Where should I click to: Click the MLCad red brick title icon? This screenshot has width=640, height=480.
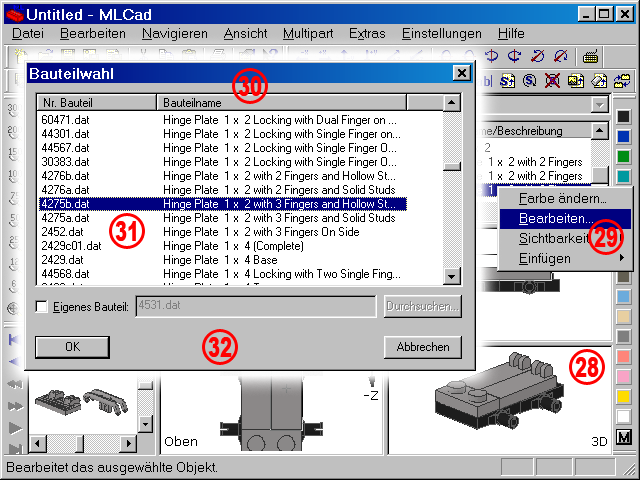tap(14, 15)
